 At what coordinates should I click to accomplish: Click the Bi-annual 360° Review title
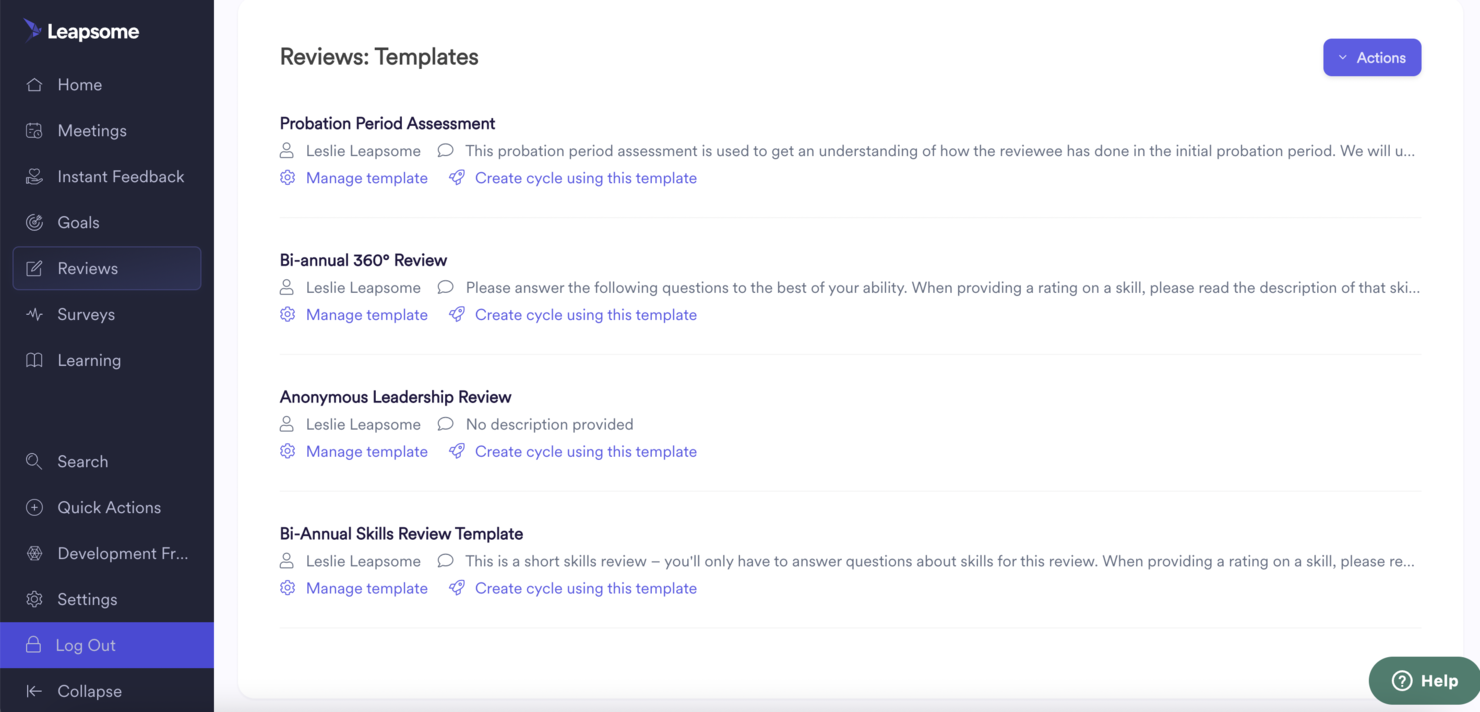(363, 261)
